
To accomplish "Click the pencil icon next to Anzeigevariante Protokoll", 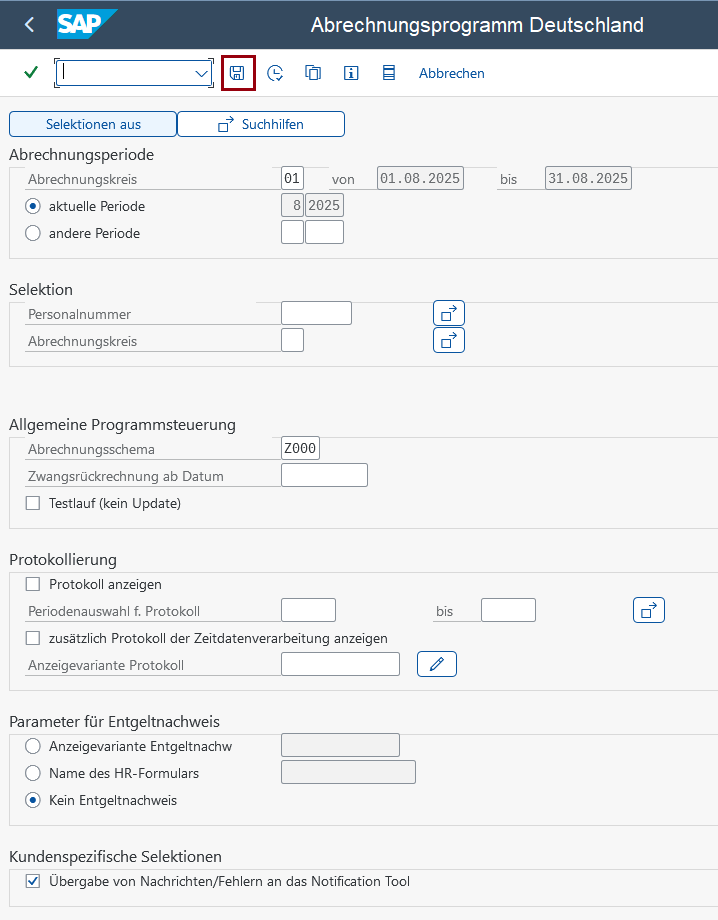I will click(x=437, y=664).
